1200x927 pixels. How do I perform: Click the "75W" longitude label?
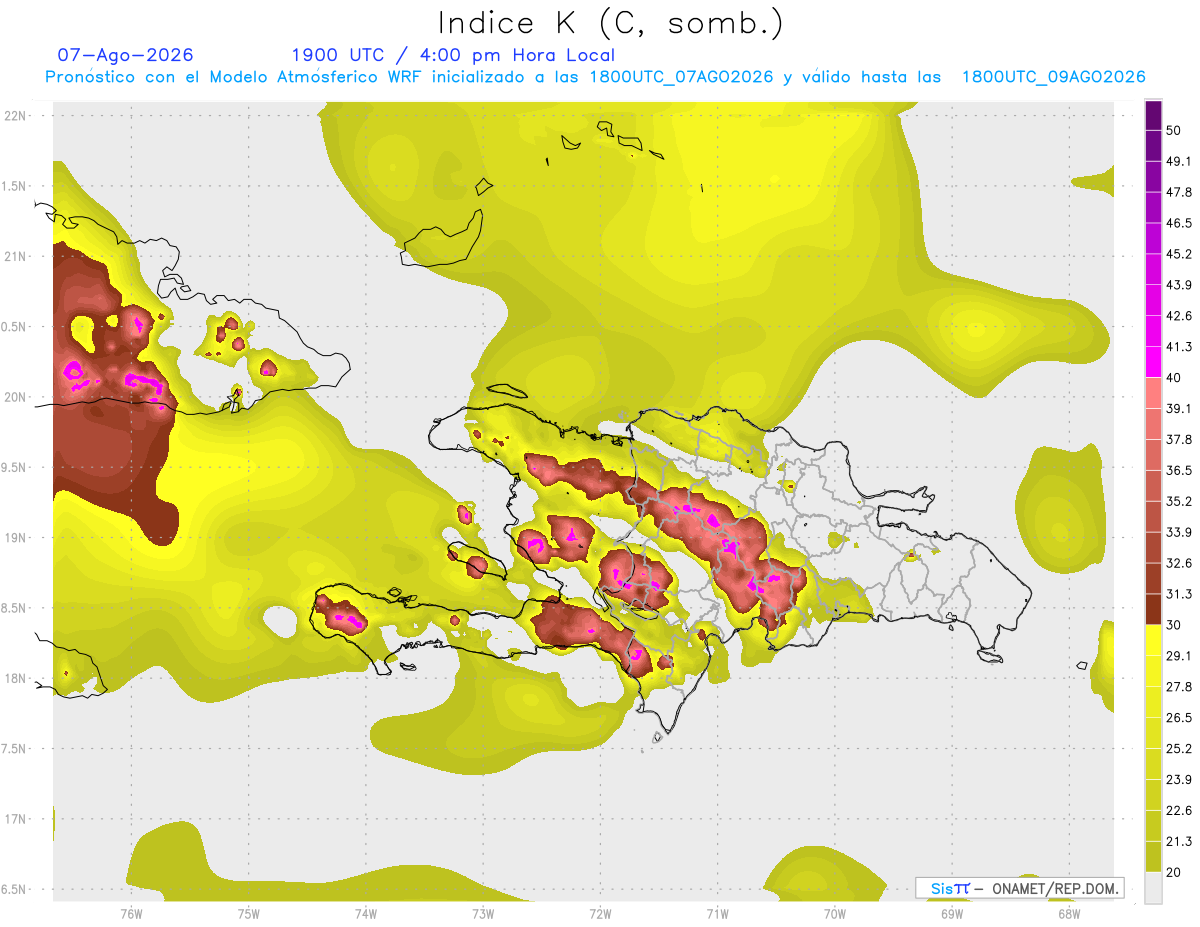pyautogui.click(x=249, y=913)
